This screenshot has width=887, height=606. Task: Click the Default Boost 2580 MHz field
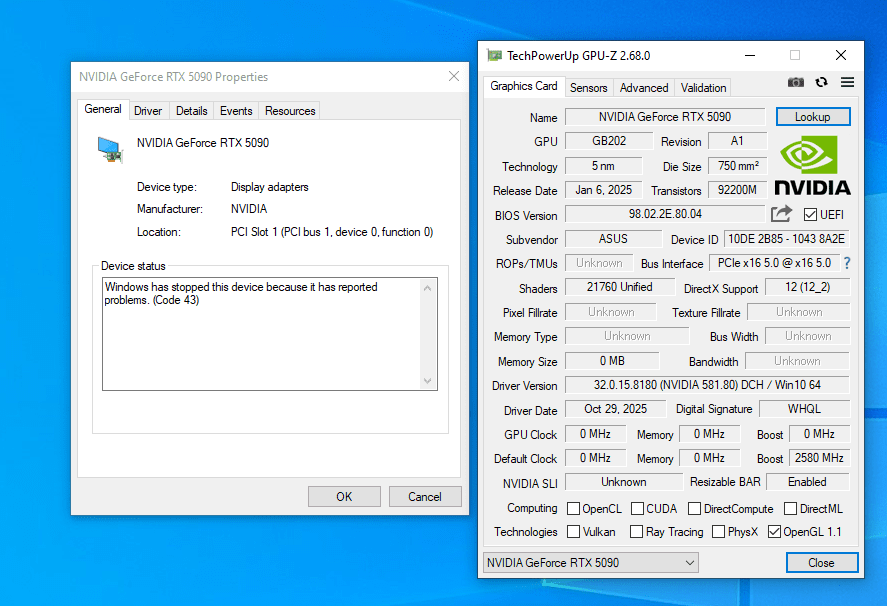819,458
